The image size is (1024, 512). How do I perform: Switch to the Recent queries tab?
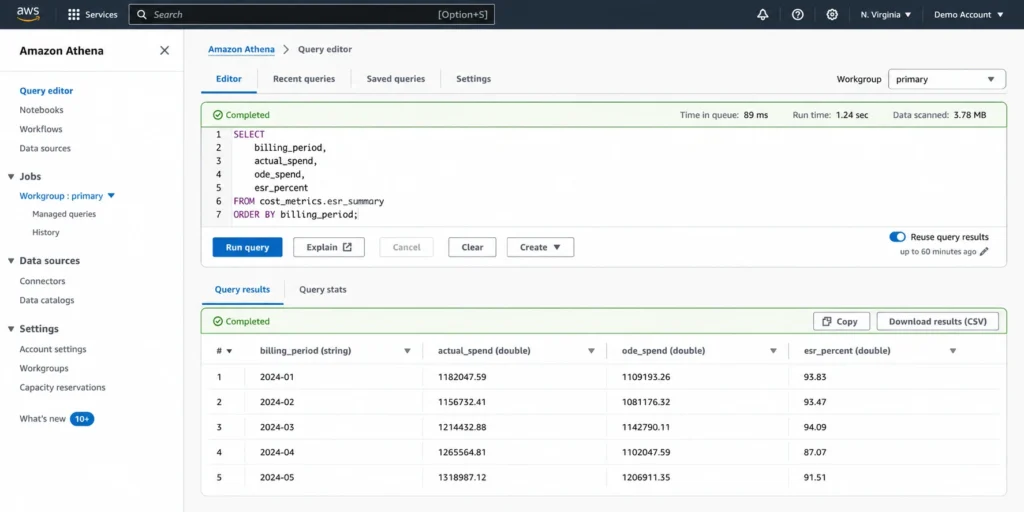[304, 79]
